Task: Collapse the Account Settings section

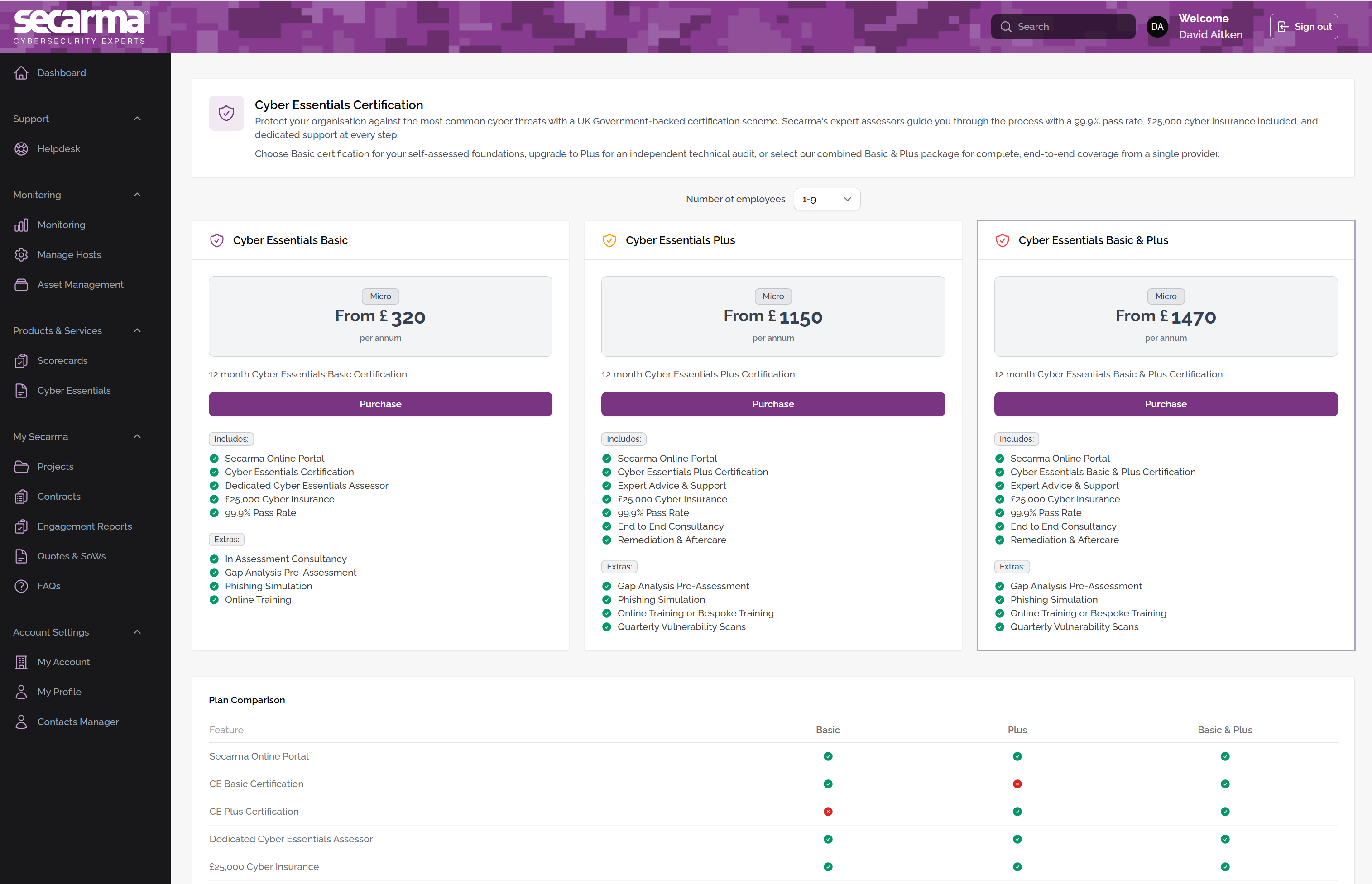Action: point(137,632)
